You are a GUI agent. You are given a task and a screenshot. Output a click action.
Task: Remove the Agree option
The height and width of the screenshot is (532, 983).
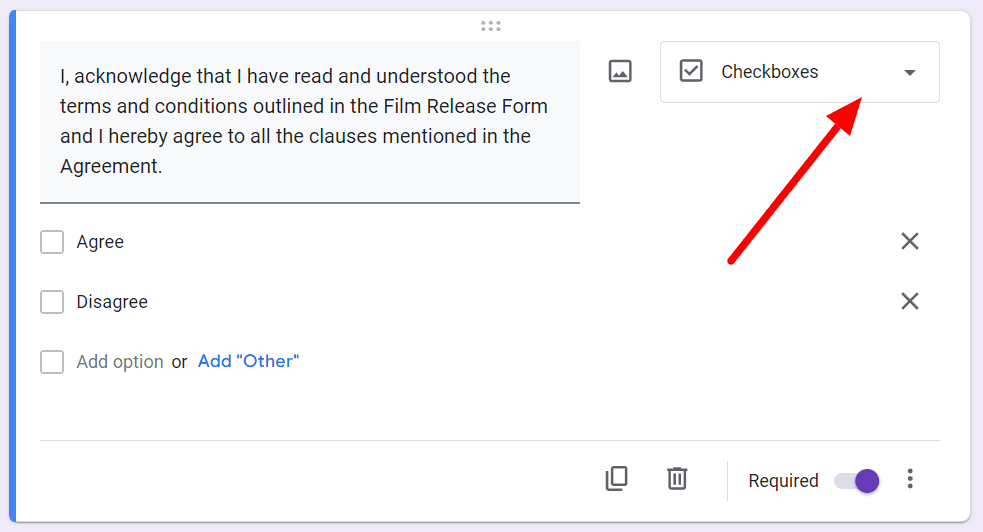(x=910, y=241)
